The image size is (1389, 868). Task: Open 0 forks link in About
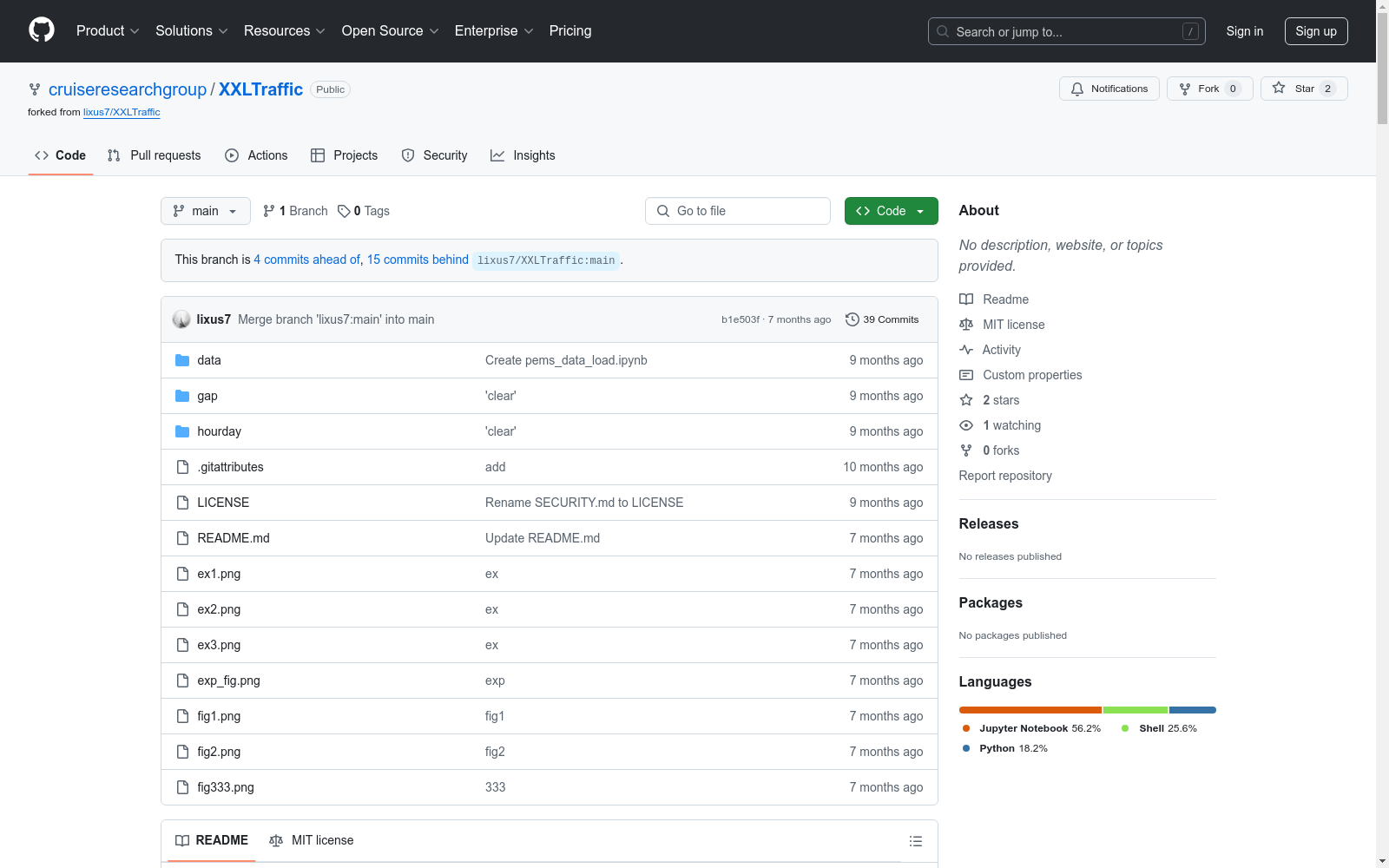tap(990, 450)
